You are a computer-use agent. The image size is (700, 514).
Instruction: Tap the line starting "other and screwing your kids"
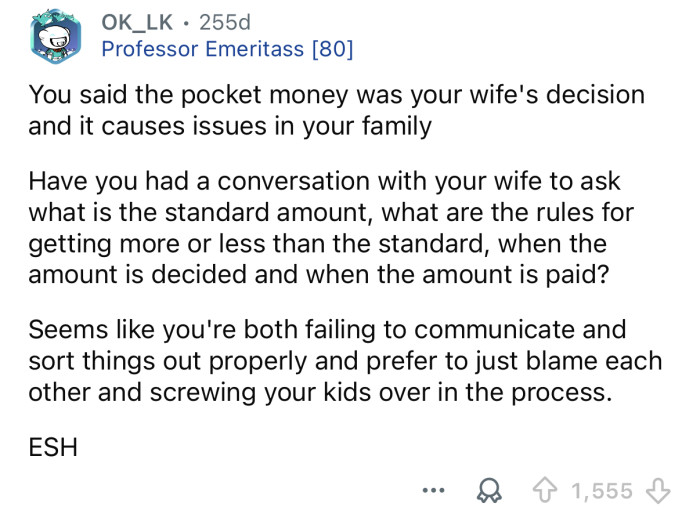319,390
